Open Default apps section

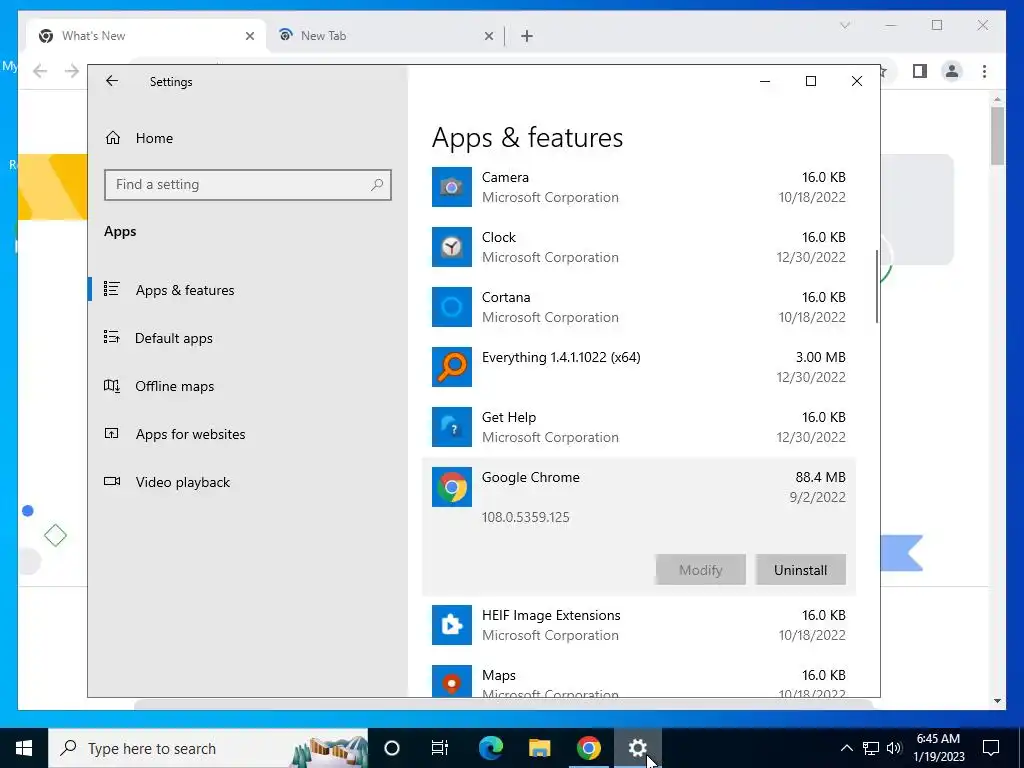coord(174,338)
